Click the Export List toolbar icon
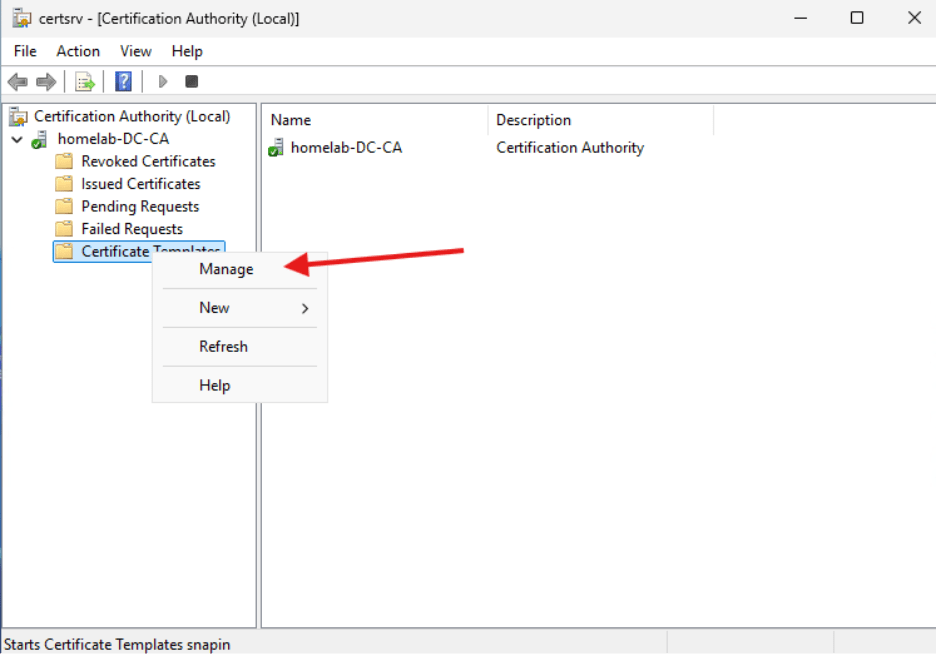The height and width of the screenshot is (654, 936). 85,81
